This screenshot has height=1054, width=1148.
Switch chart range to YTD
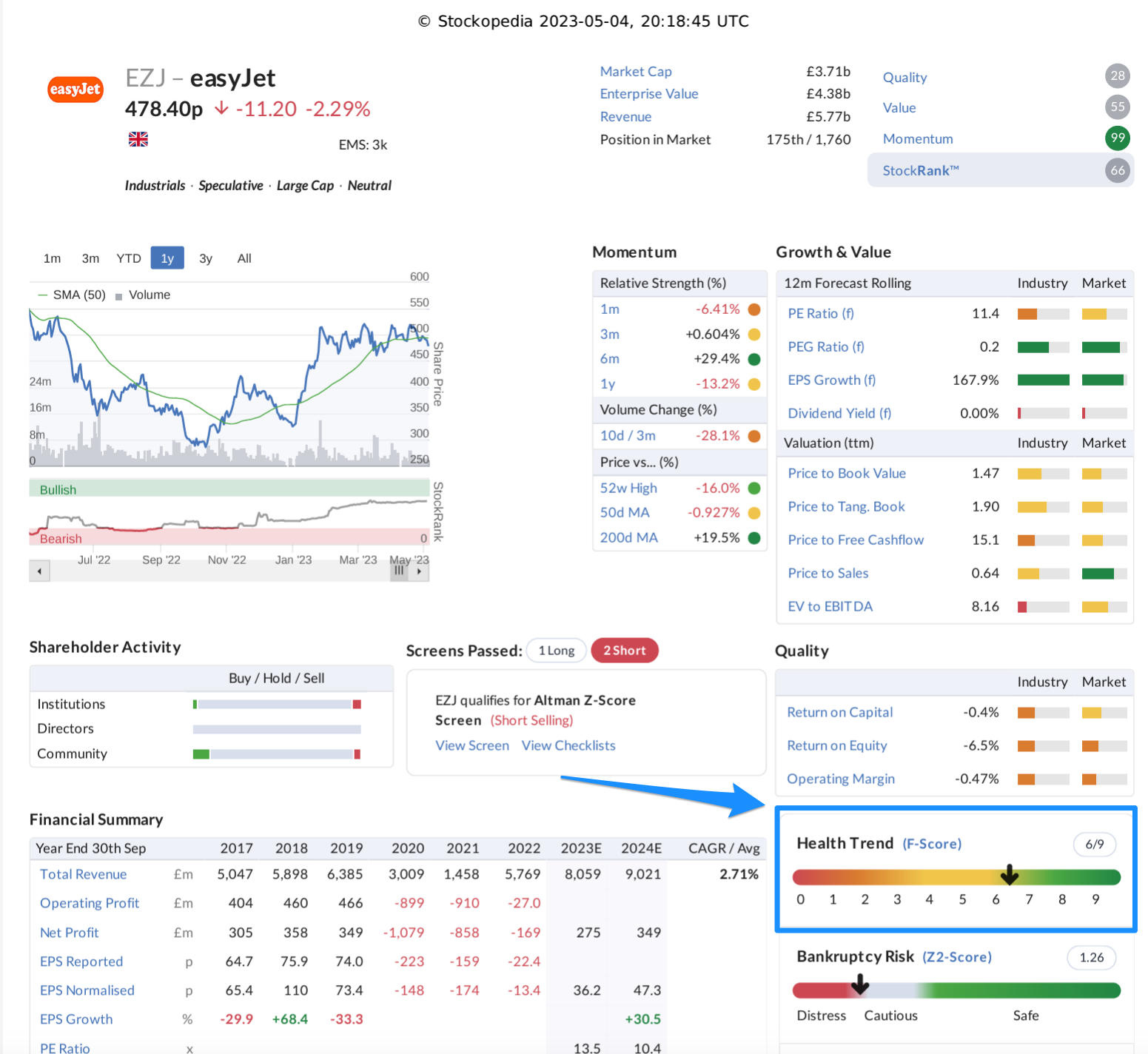coord(128,258)
